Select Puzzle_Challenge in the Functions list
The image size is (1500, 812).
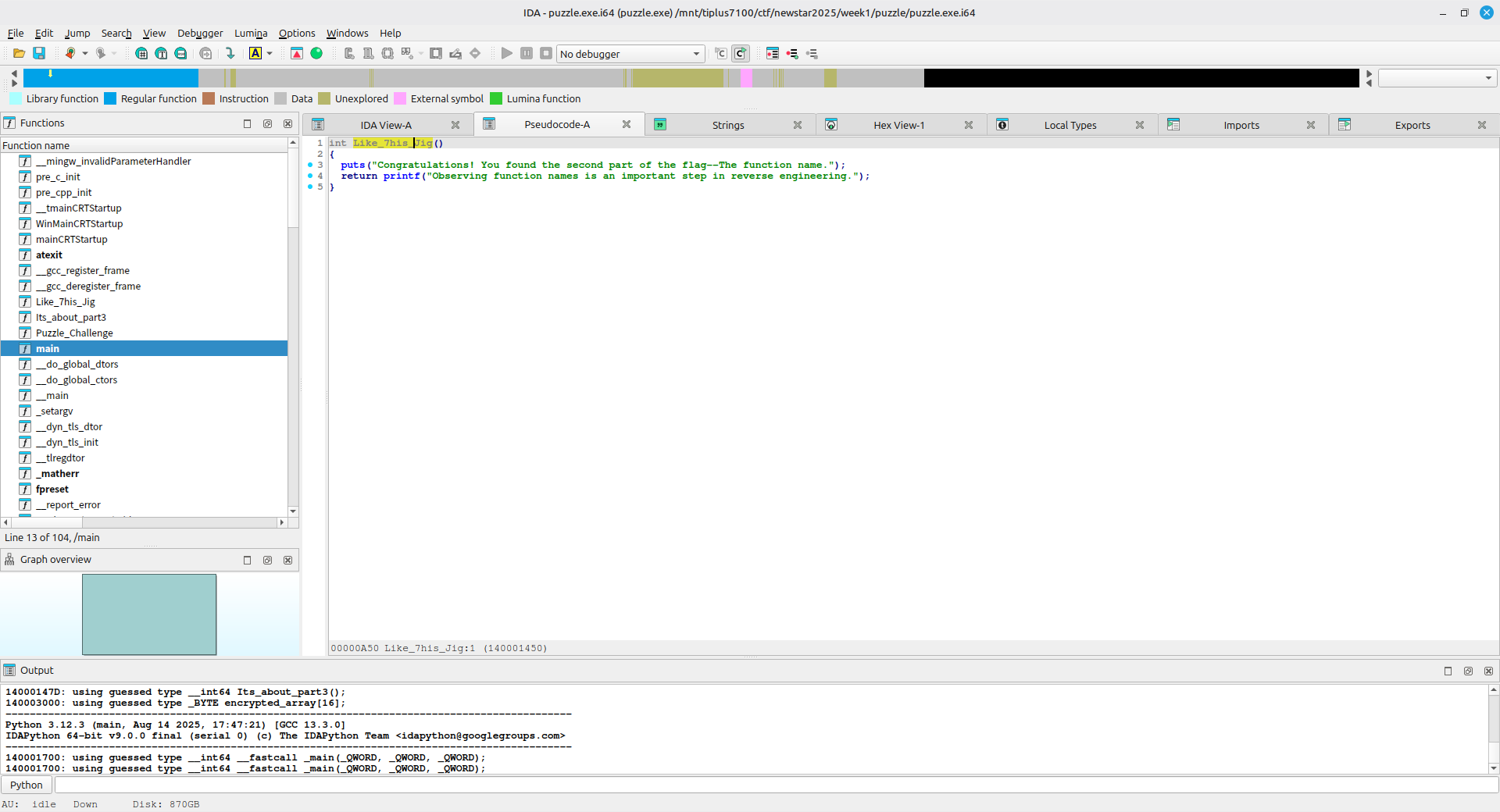click(74, 333)
